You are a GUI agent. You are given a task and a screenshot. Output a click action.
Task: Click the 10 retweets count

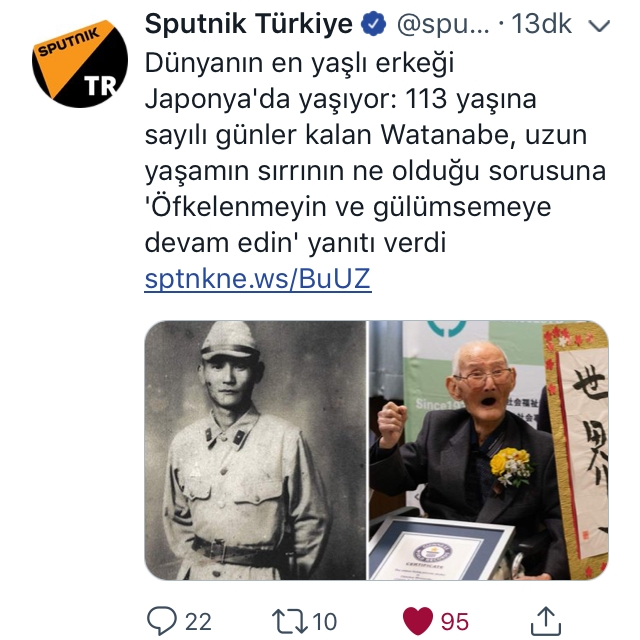tap(325, 622)
